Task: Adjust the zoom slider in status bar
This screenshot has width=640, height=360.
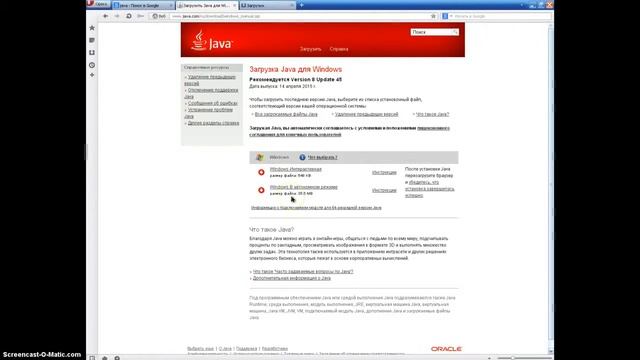Action: point(524,358)
